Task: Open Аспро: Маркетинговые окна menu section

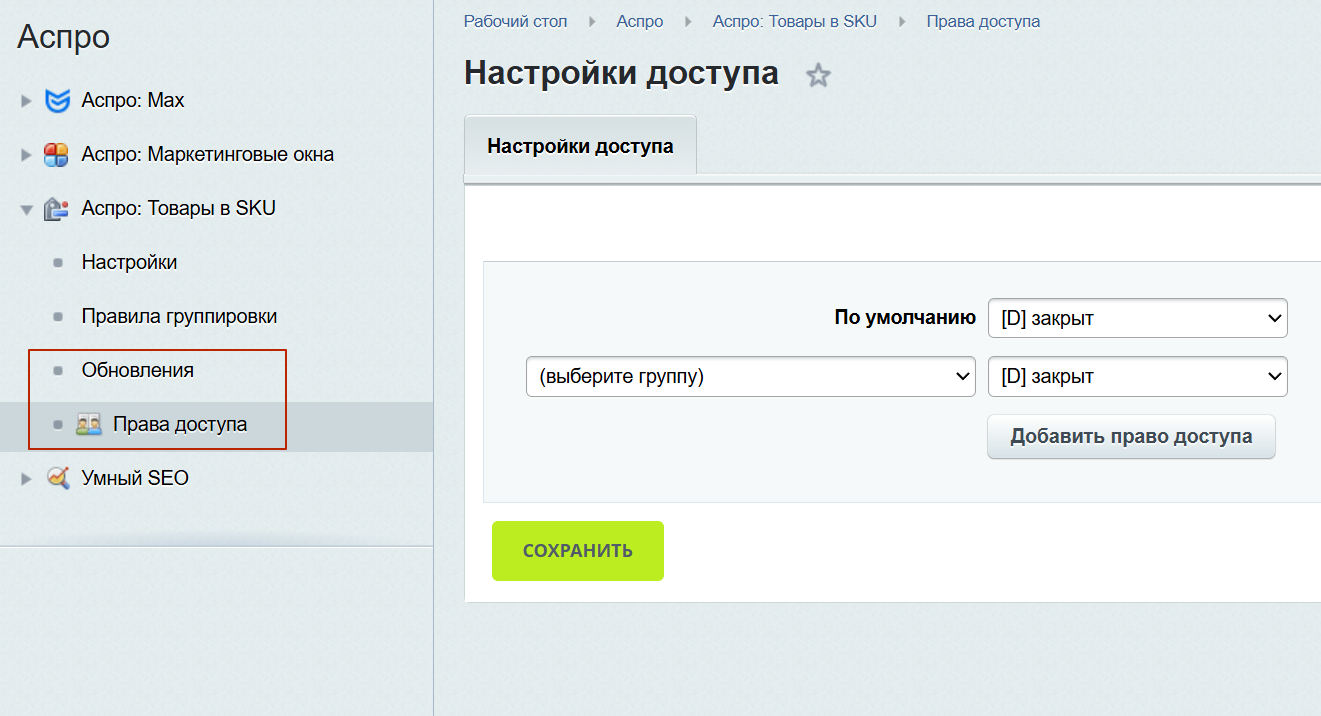Action: 208,154
